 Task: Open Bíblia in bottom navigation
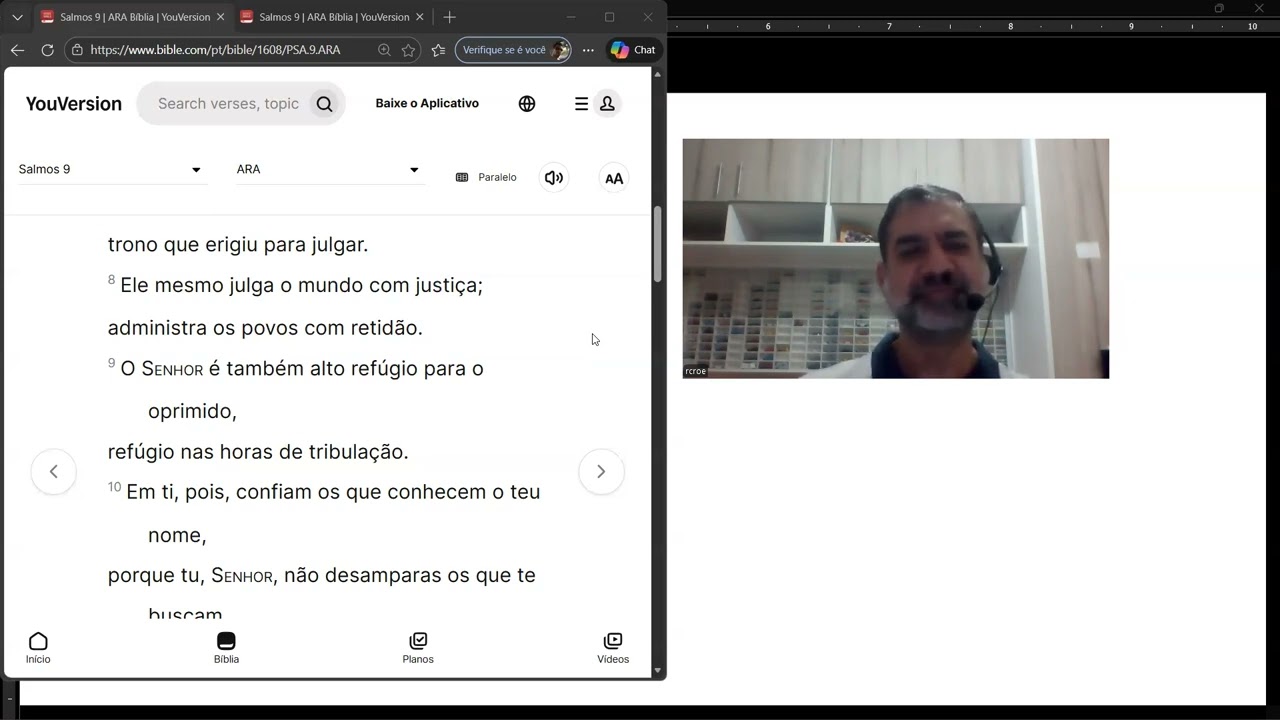(226, 648)
